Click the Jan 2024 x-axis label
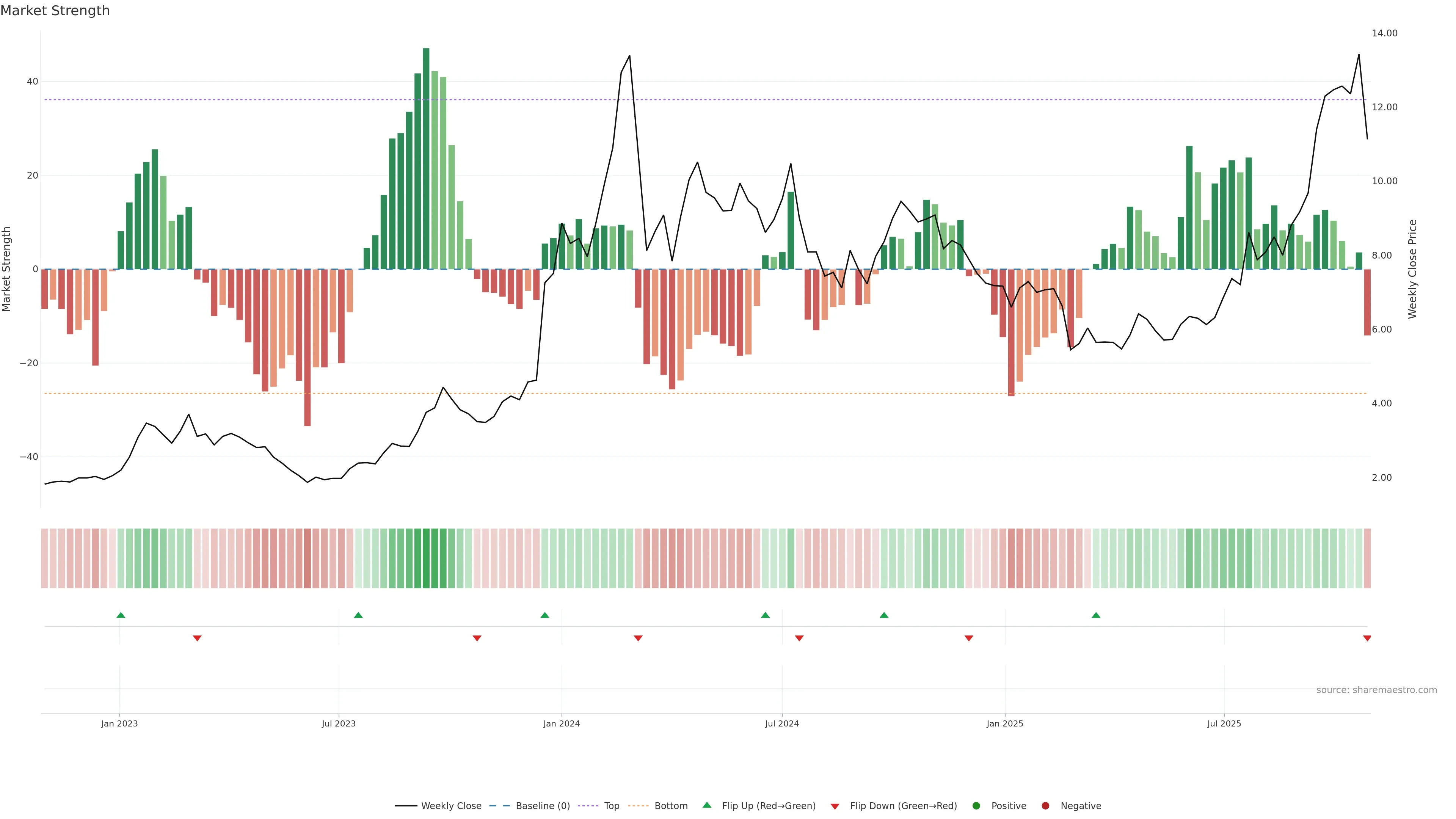The width and height of the screenshot is (1456, 819). 561,723
